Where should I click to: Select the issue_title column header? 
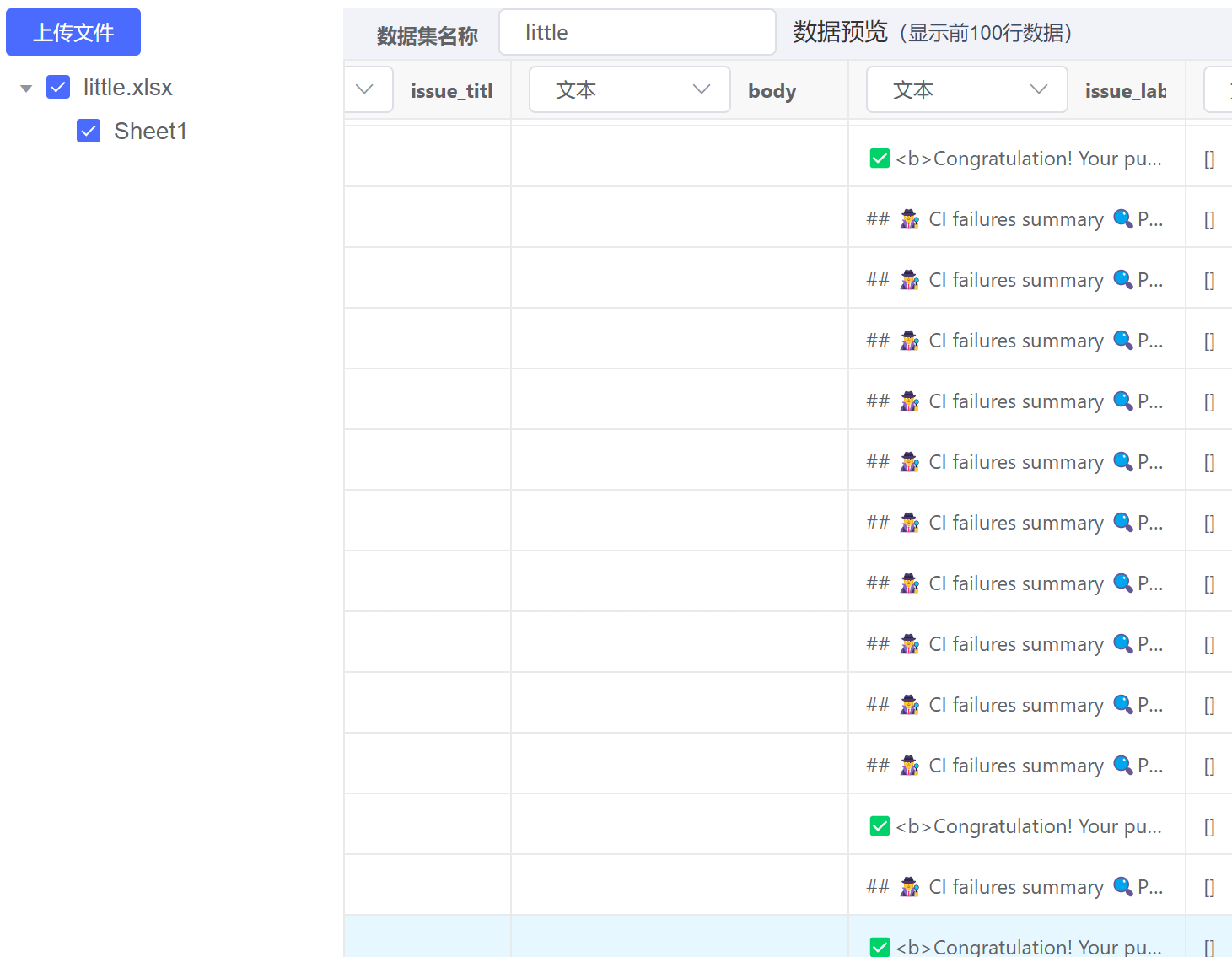[451, 90]
